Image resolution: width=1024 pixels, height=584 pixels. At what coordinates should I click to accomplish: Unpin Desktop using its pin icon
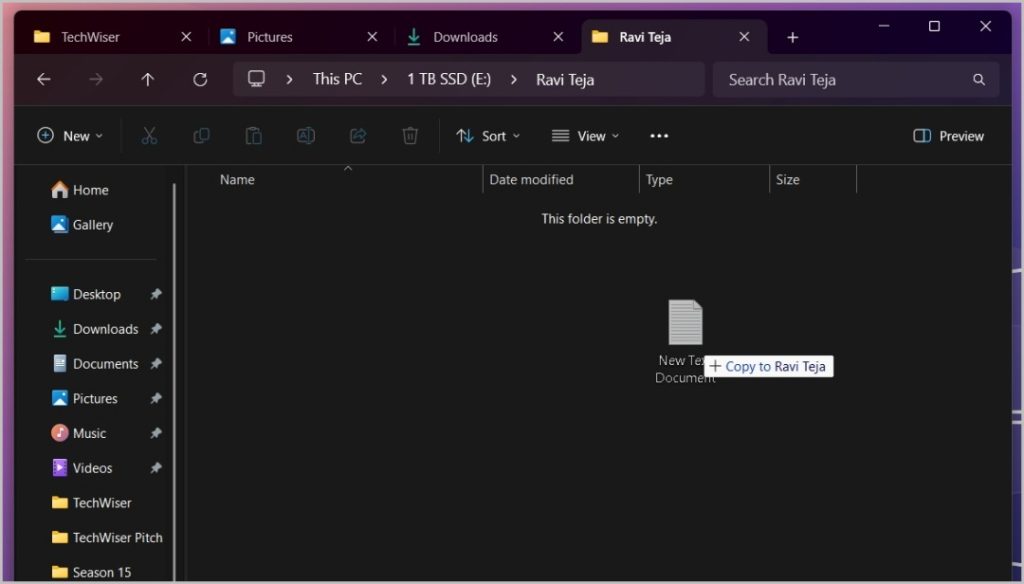pos(155,295)
